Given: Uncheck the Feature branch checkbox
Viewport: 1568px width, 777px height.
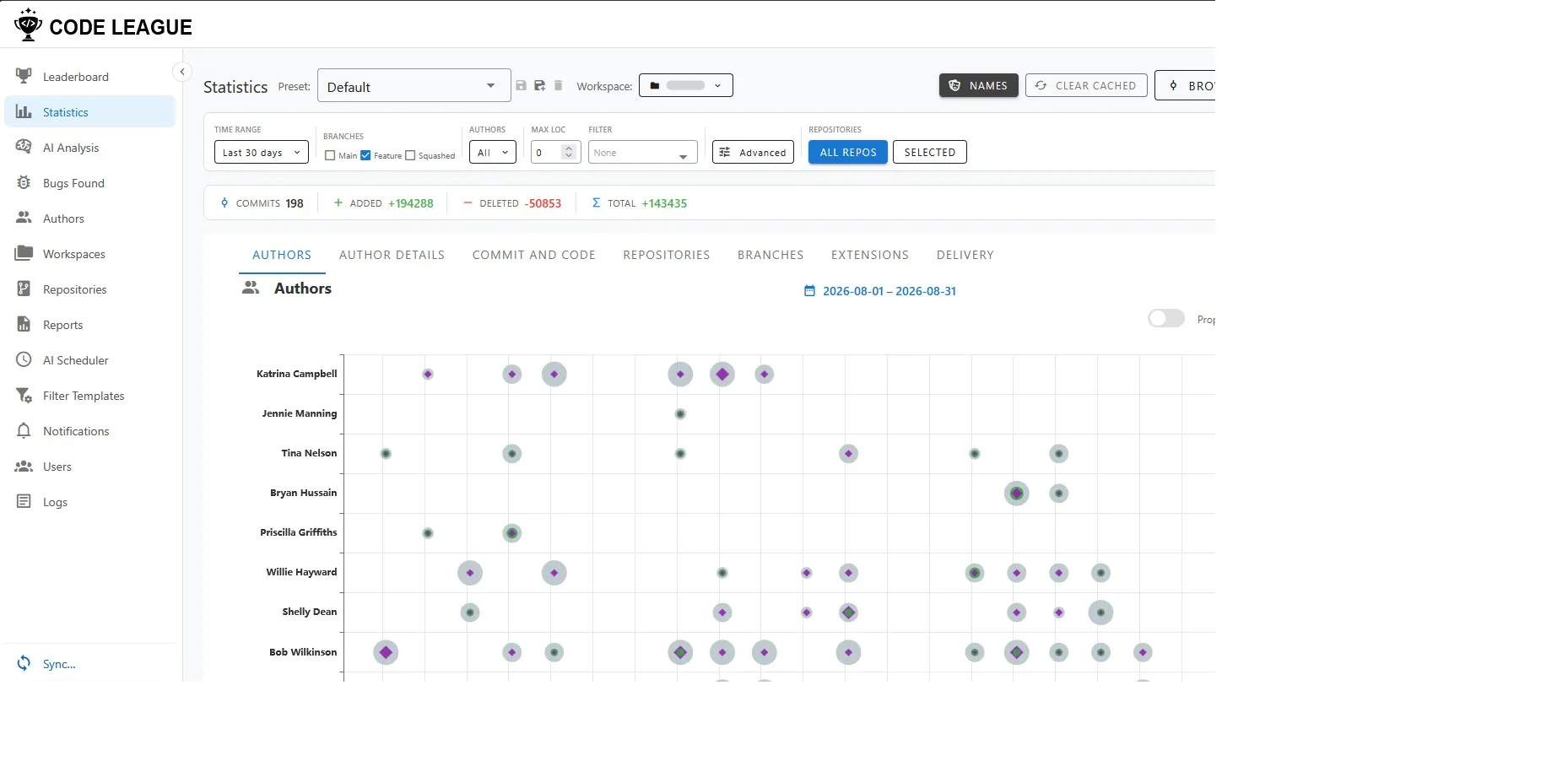Looking at the screenshot, I should pos(365,155).
